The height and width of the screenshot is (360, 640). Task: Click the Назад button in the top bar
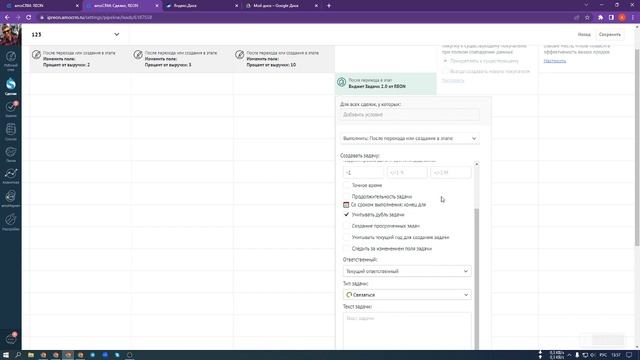(584, 35)
